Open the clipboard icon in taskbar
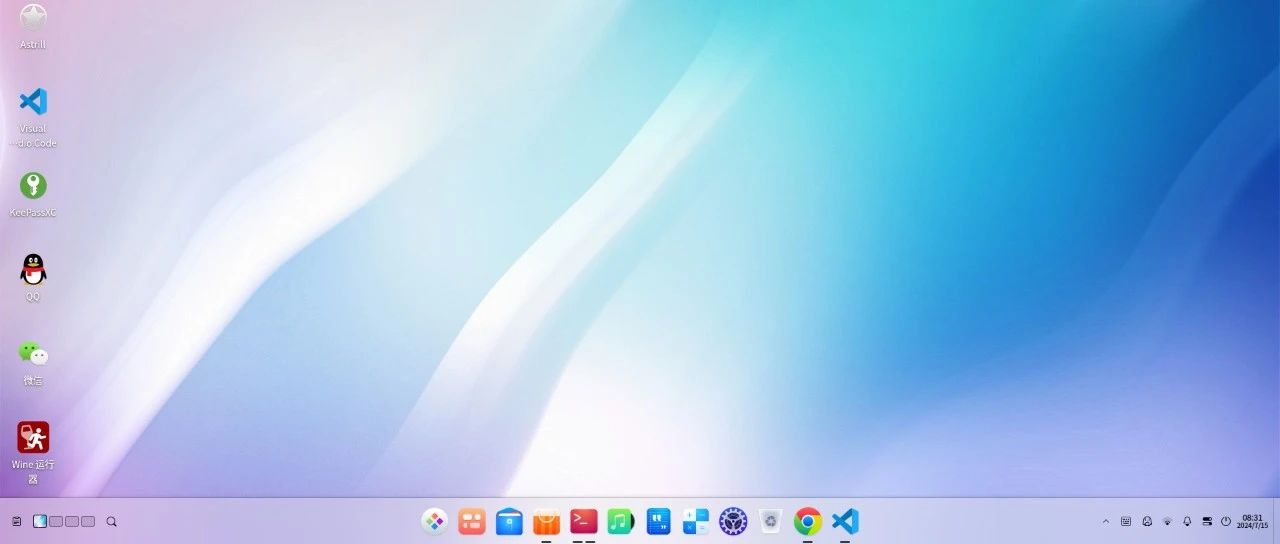Viewport: 1280px width, 544px height. tap(17, 521)
